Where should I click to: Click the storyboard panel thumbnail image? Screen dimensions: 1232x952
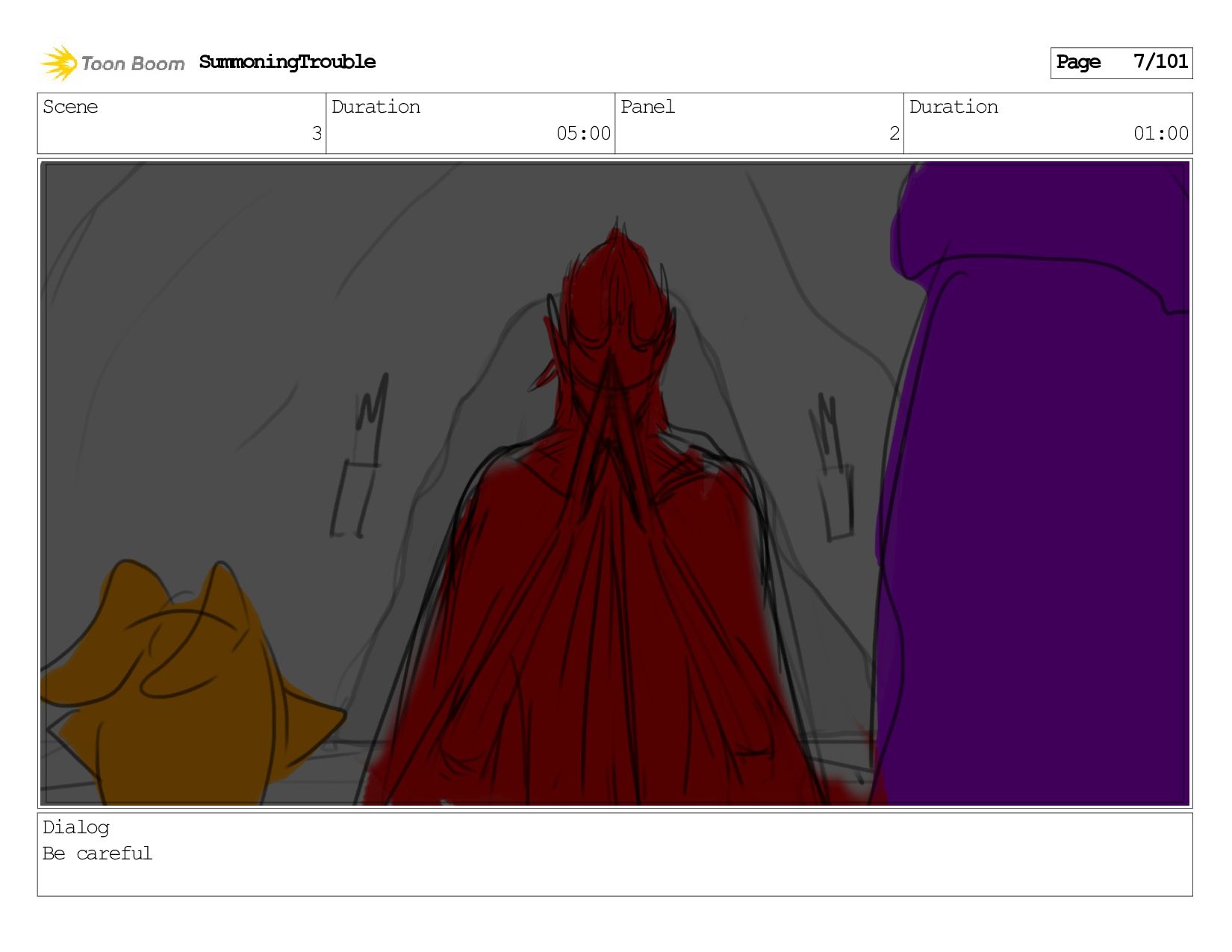point(615,483)
